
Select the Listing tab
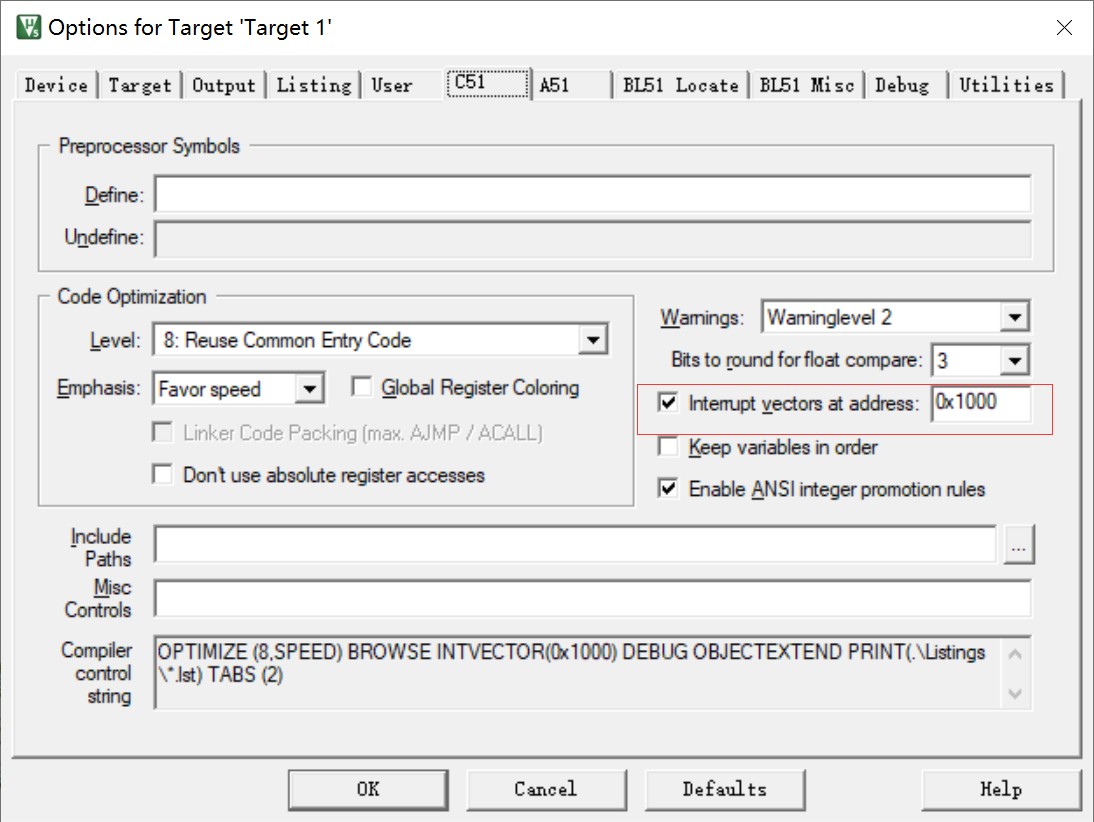314,85
